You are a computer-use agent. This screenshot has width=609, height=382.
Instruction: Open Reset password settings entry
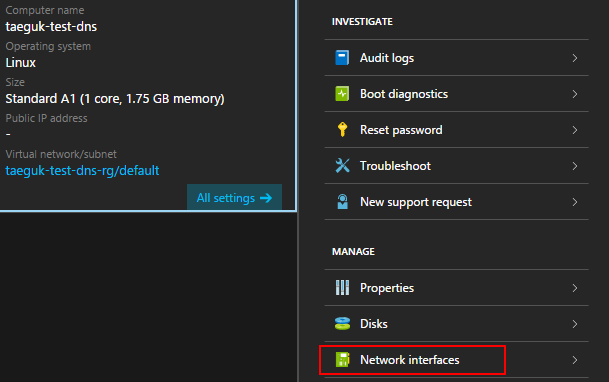(x=456, y=130)
